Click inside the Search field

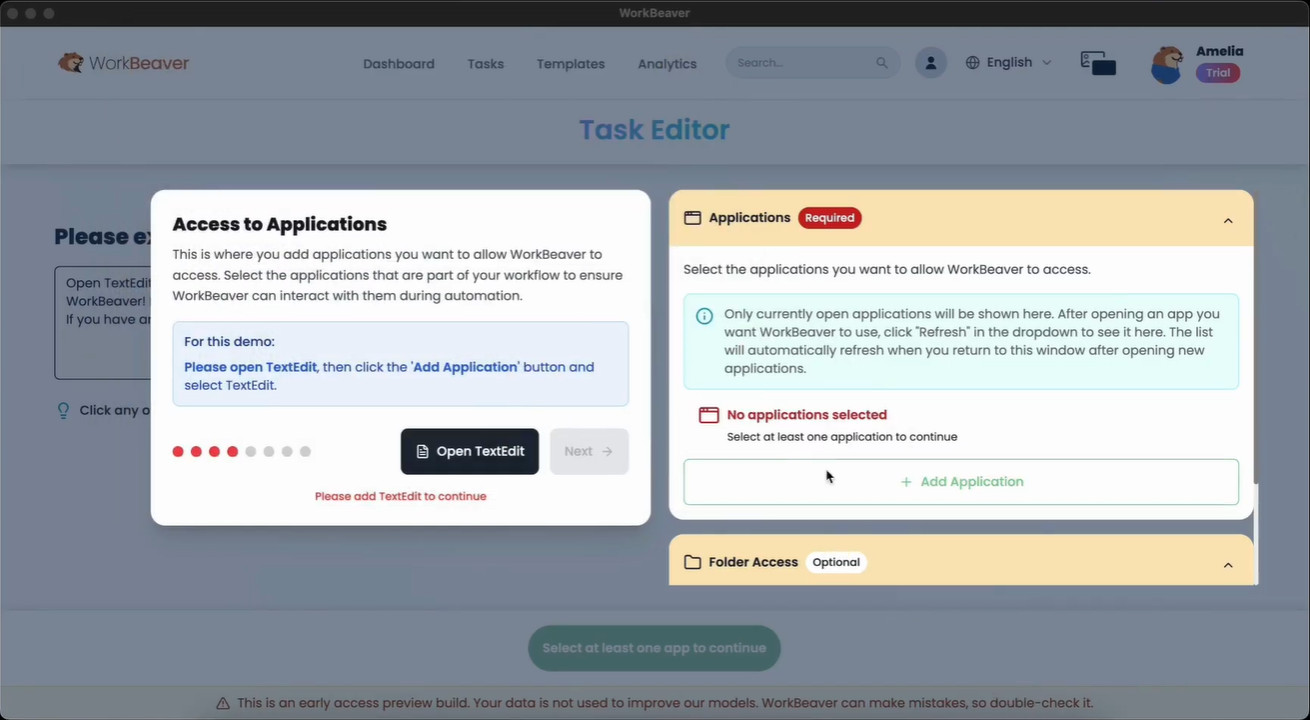click(x=812, y=63)
